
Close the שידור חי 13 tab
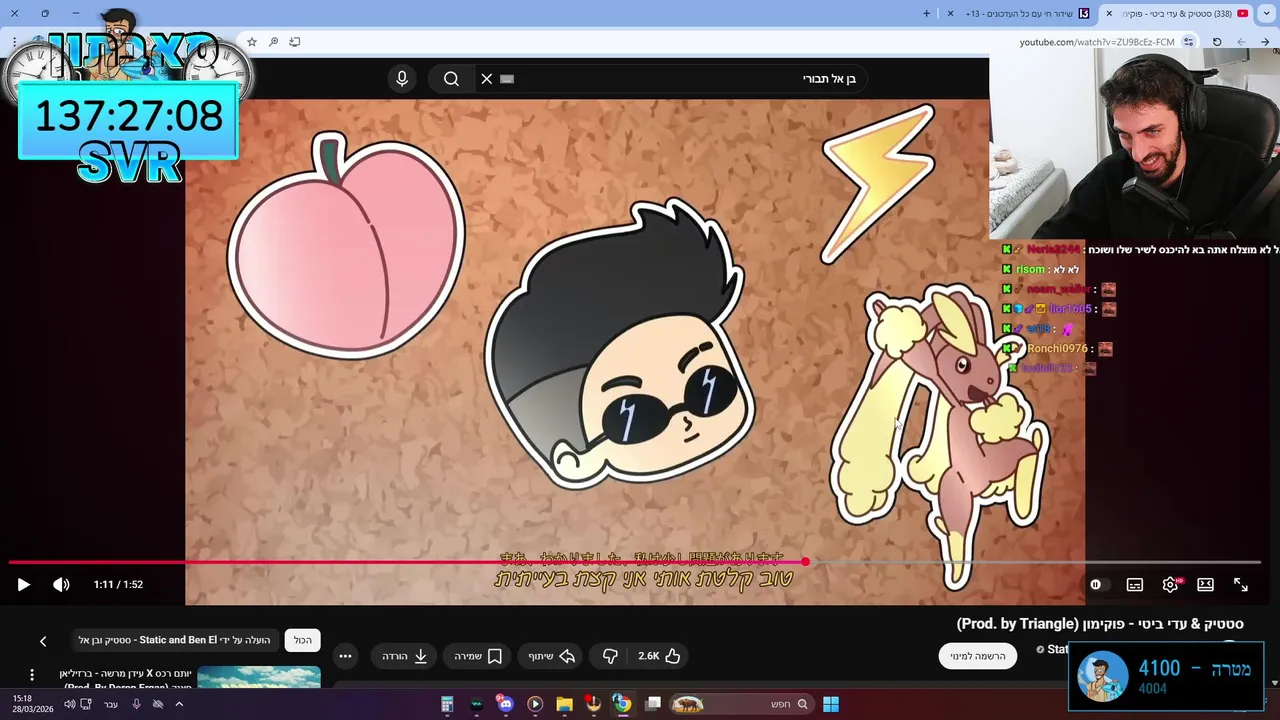[950, 13]
